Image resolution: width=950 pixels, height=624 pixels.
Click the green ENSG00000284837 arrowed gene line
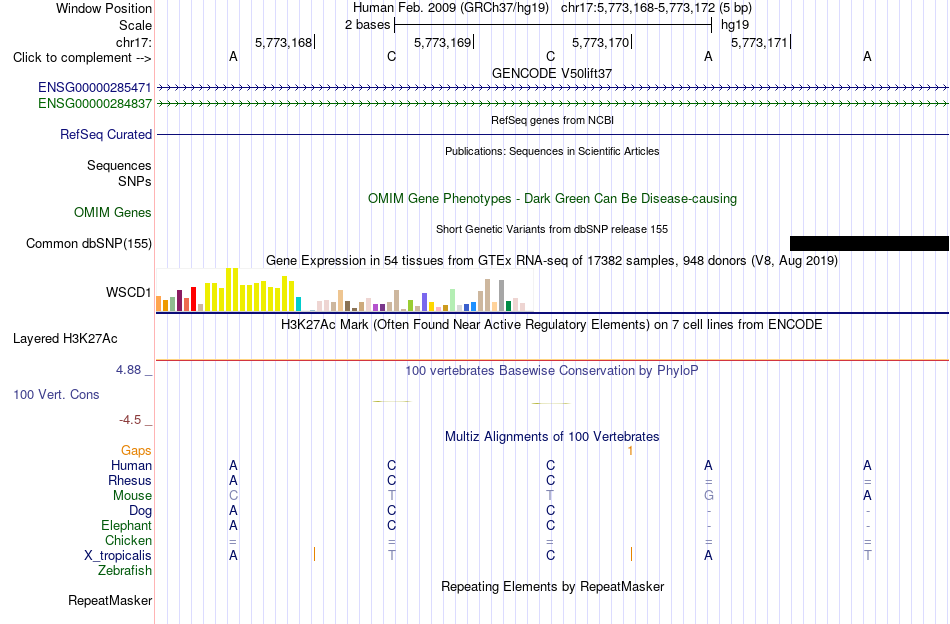coord(552,104)
